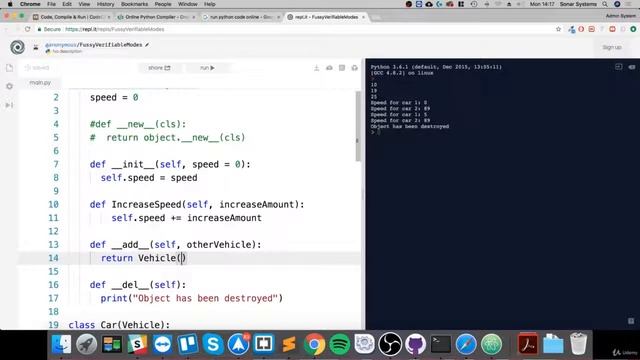Open Adobe Acrobat from the dock
Image resolution: width=640 pixels, height=360 pixels.
tap(528, 345)
